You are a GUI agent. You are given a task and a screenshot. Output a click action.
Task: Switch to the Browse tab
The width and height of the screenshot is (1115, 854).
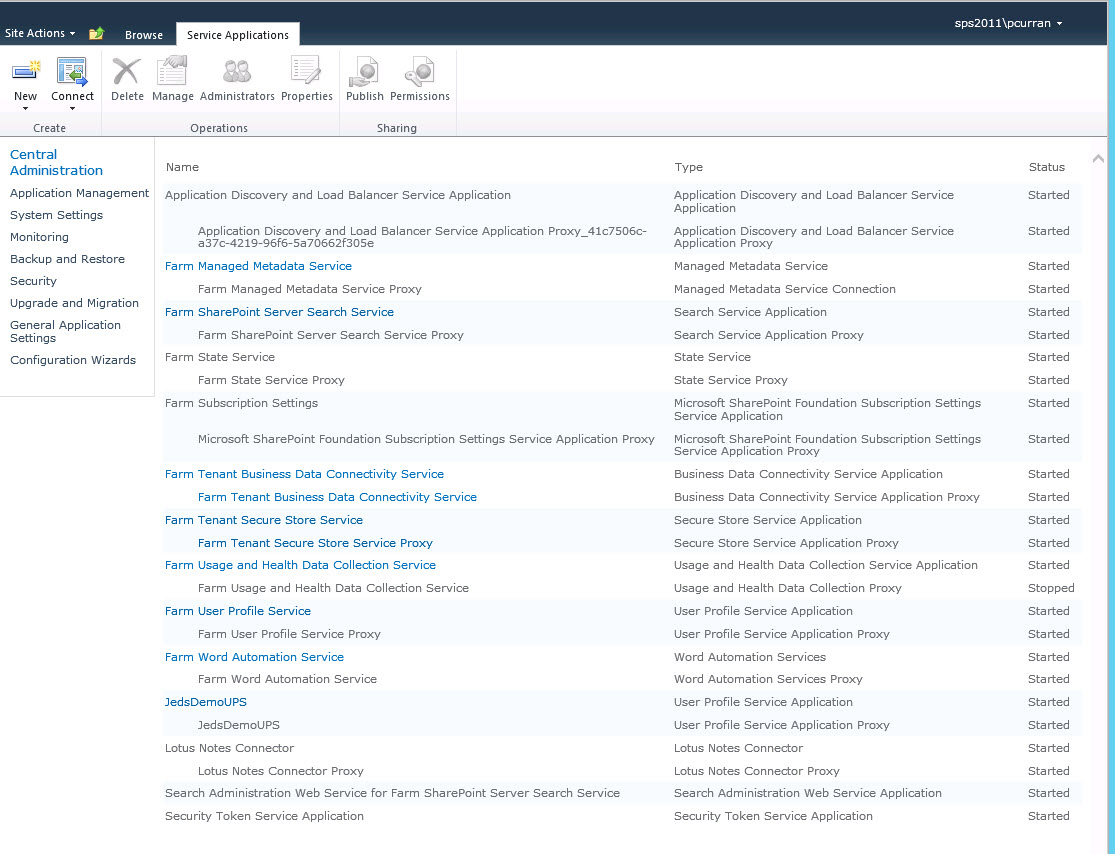coord(143,34)
